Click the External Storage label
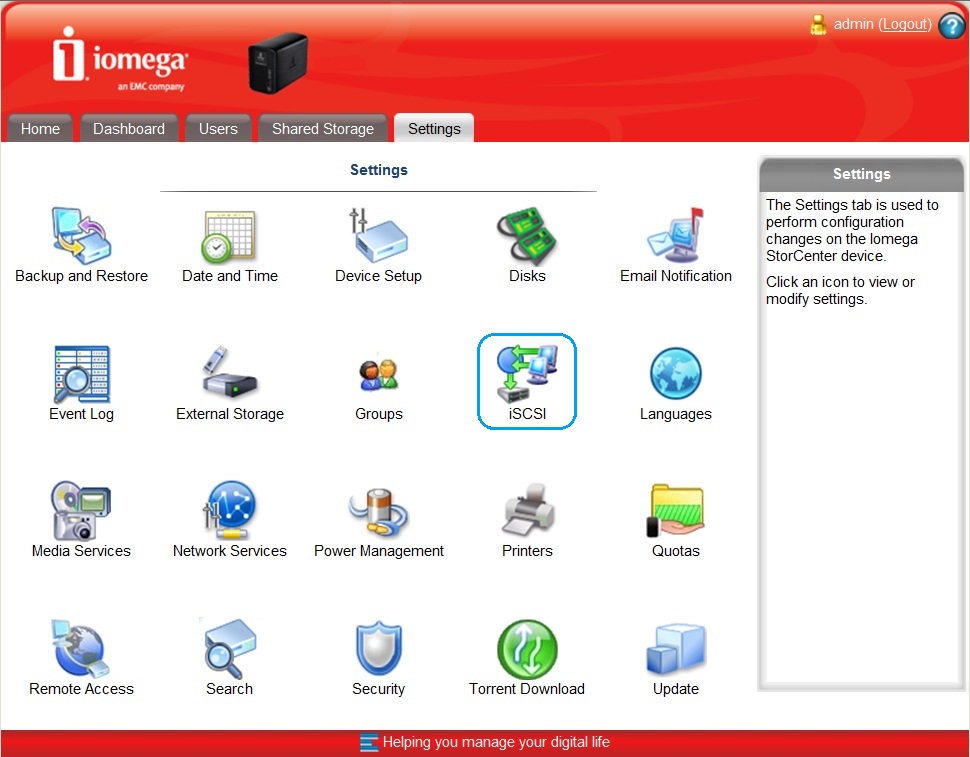This screenshot has width=970, height=757. click(x=230, y=414)
